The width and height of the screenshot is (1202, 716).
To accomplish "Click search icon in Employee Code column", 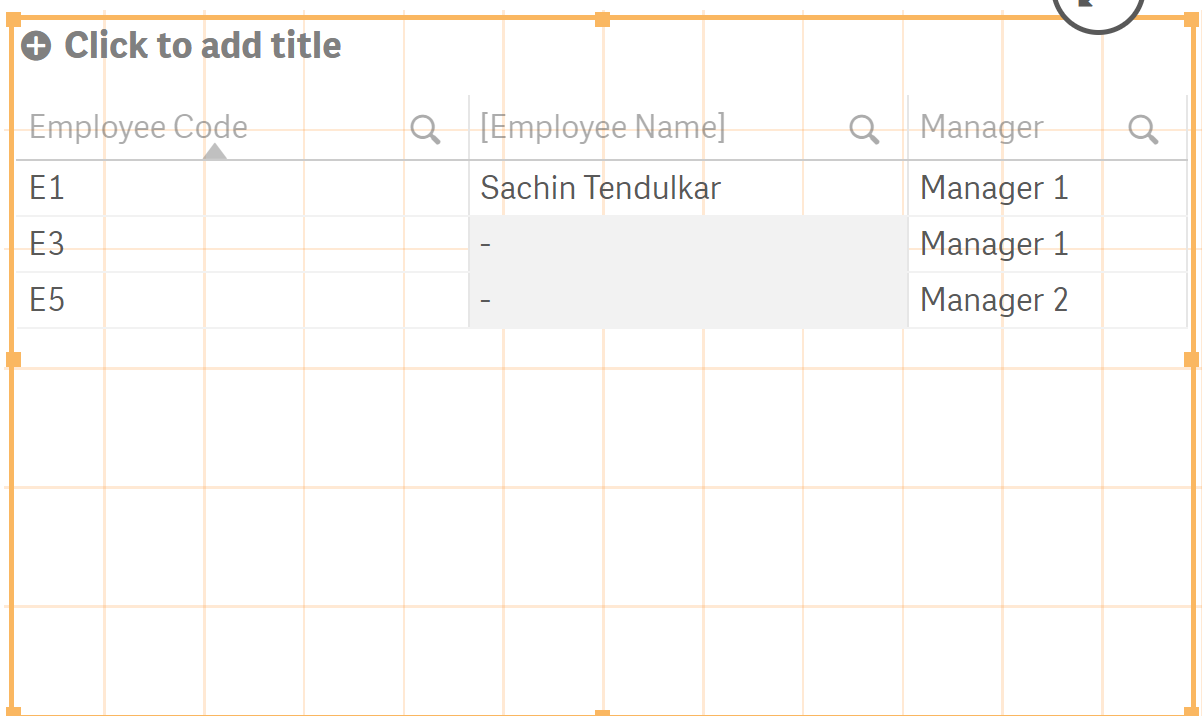I will pos(425,129).
